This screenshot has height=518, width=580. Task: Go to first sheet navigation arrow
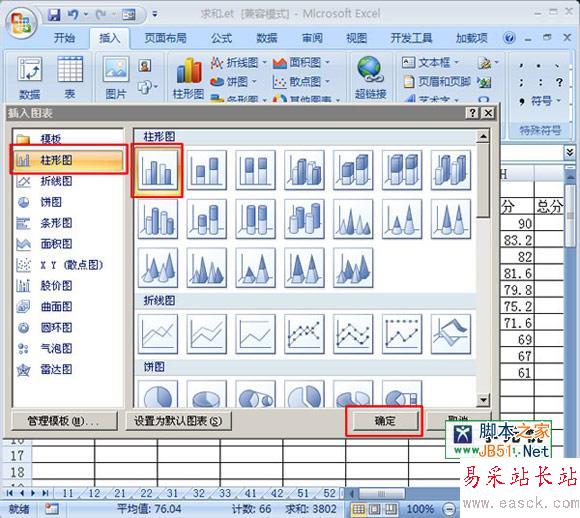click(x=10, y=493)
